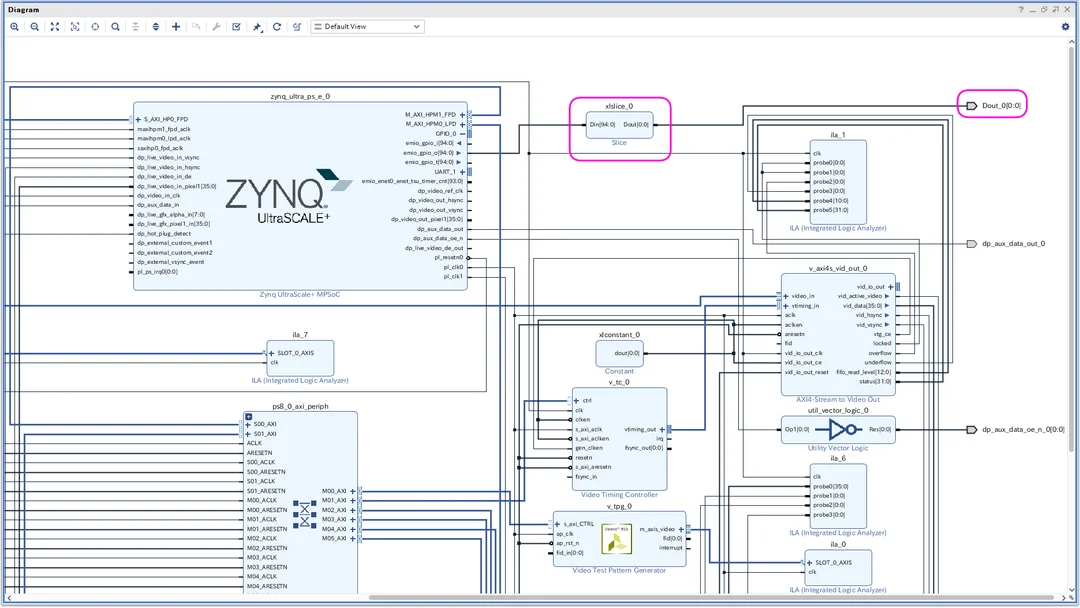Click the wrench Customize Block icon
Viewport: 1080px width, 608px height.
click(216, 27)
